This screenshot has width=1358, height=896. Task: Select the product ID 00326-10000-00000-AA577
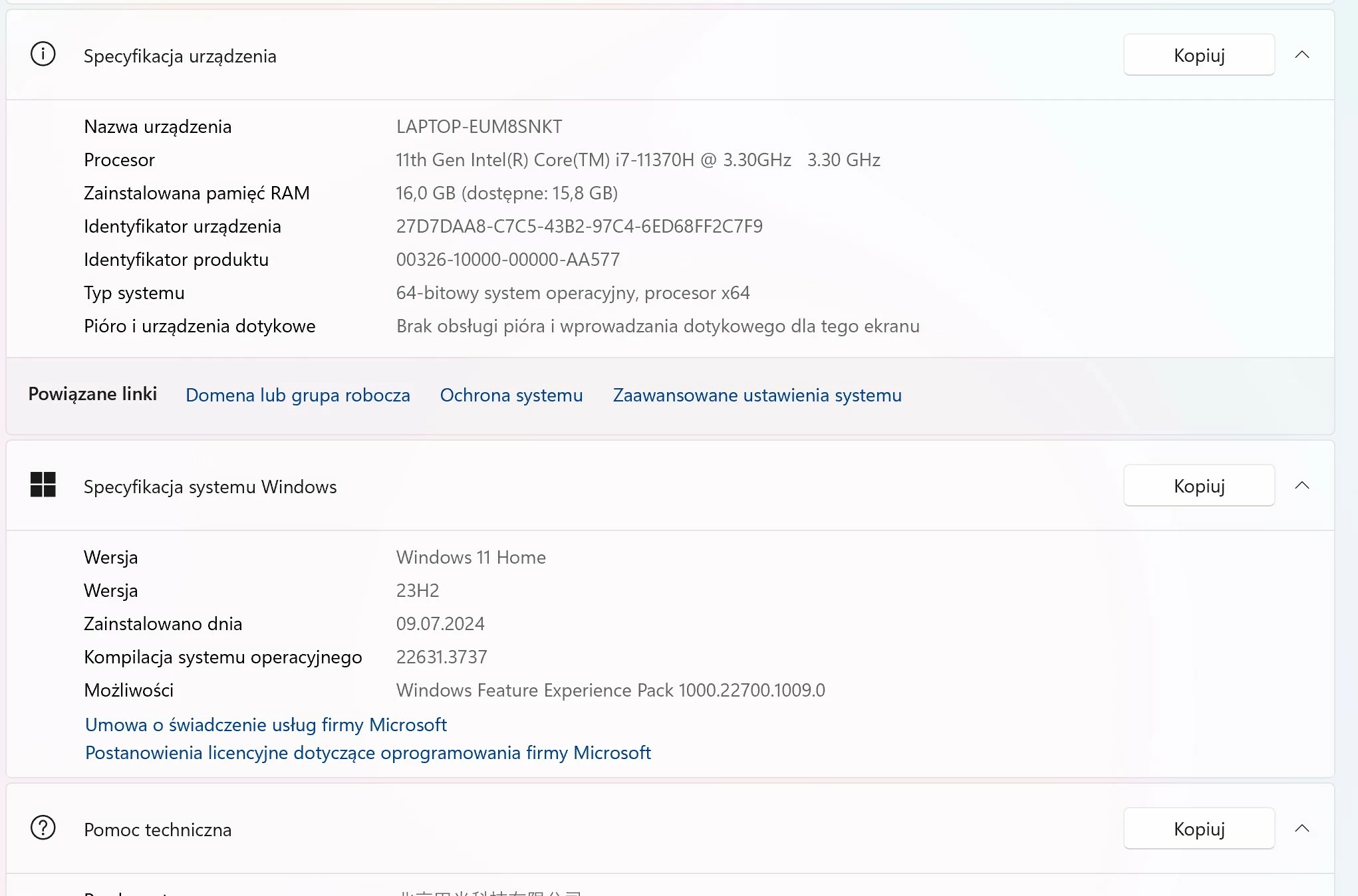pyautogui.click(x=508, y=259)
